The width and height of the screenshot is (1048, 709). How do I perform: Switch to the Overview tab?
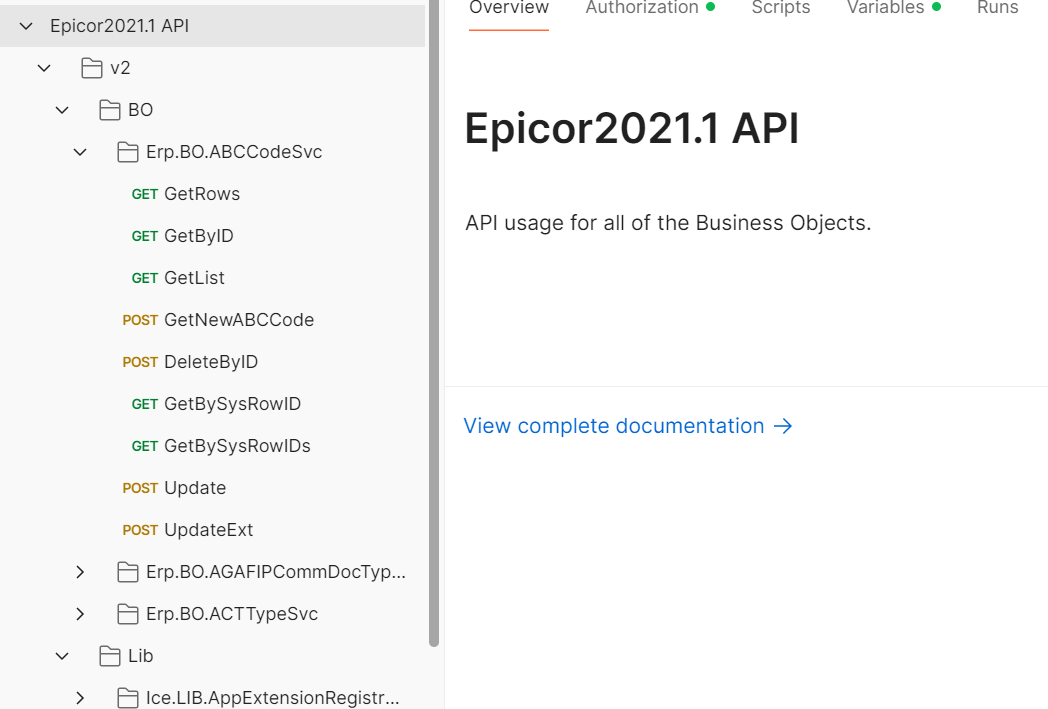tap(509, 8)
